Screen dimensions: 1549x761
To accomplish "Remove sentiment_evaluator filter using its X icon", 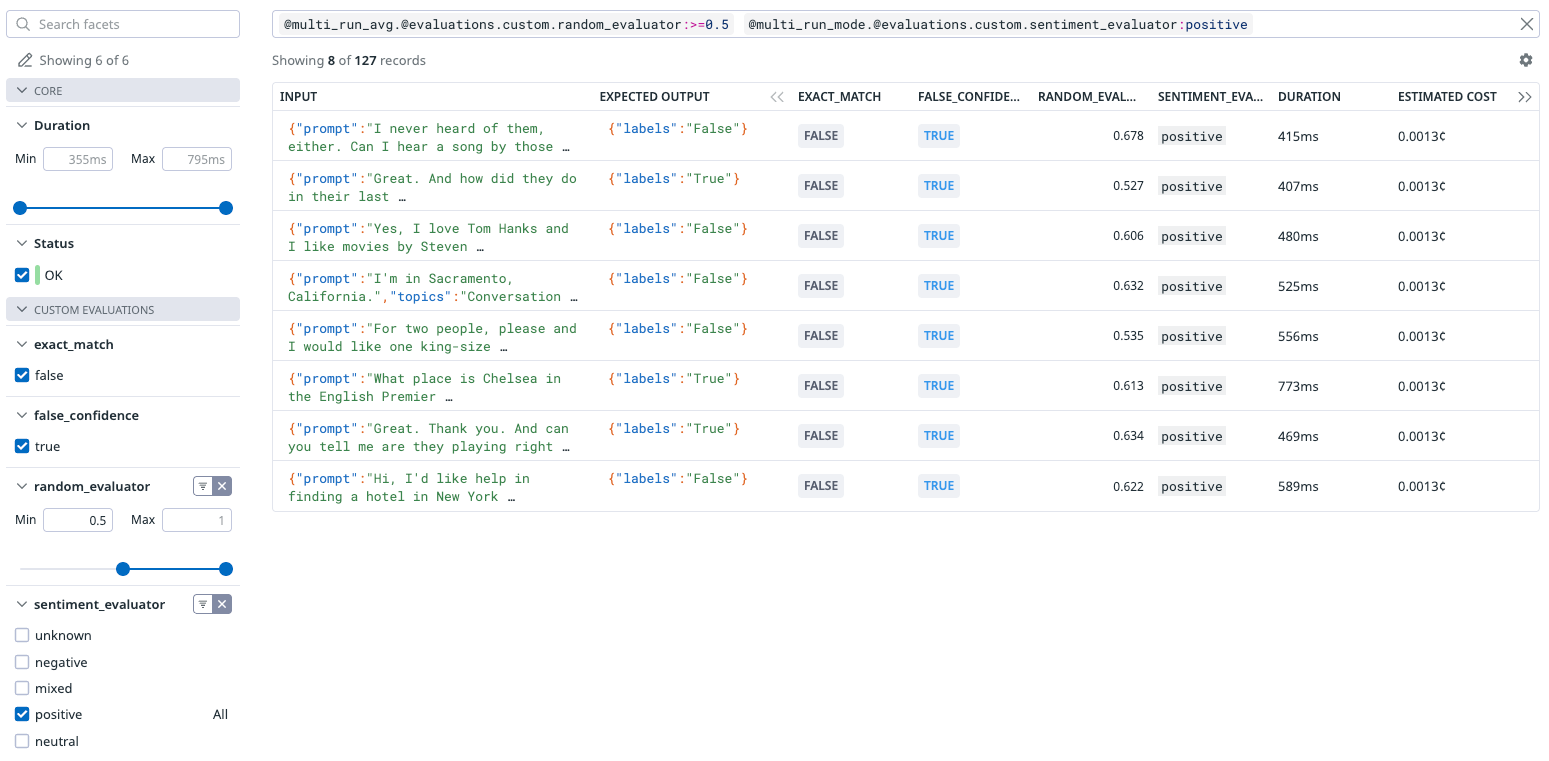I will pos(223,604).
